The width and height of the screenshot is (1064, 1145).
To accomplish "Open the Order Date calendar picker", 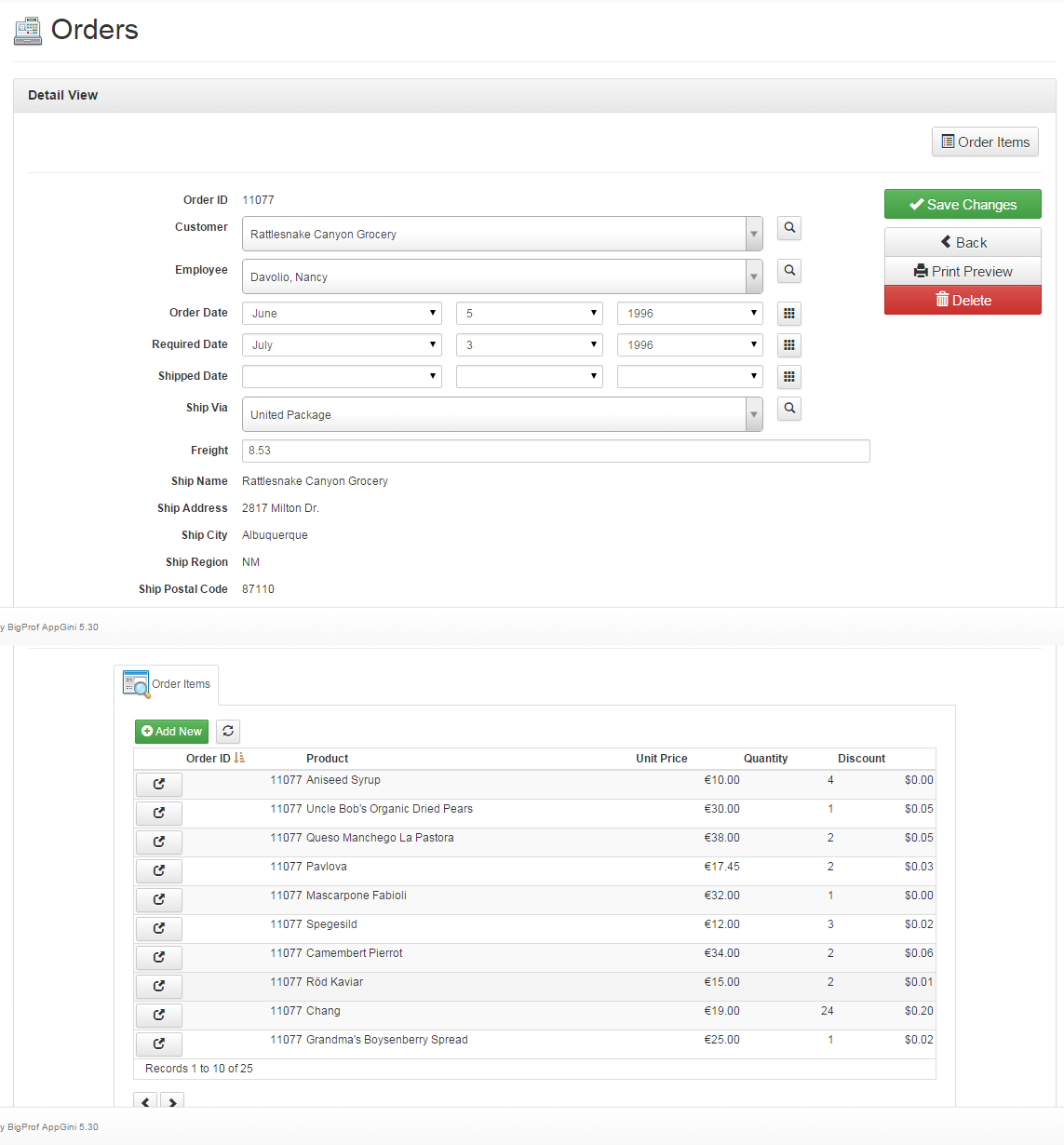I will [x=788, y=314].
